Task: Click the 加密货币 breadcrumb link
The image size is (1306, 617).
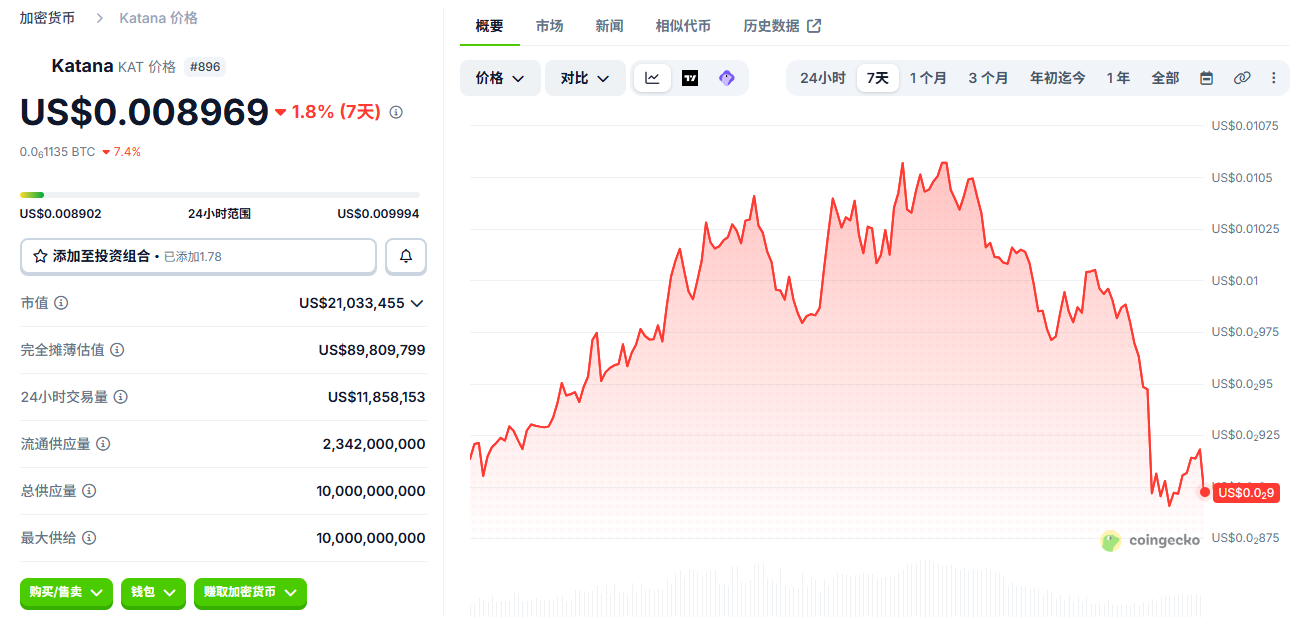Action: click(x=47, y=18)
